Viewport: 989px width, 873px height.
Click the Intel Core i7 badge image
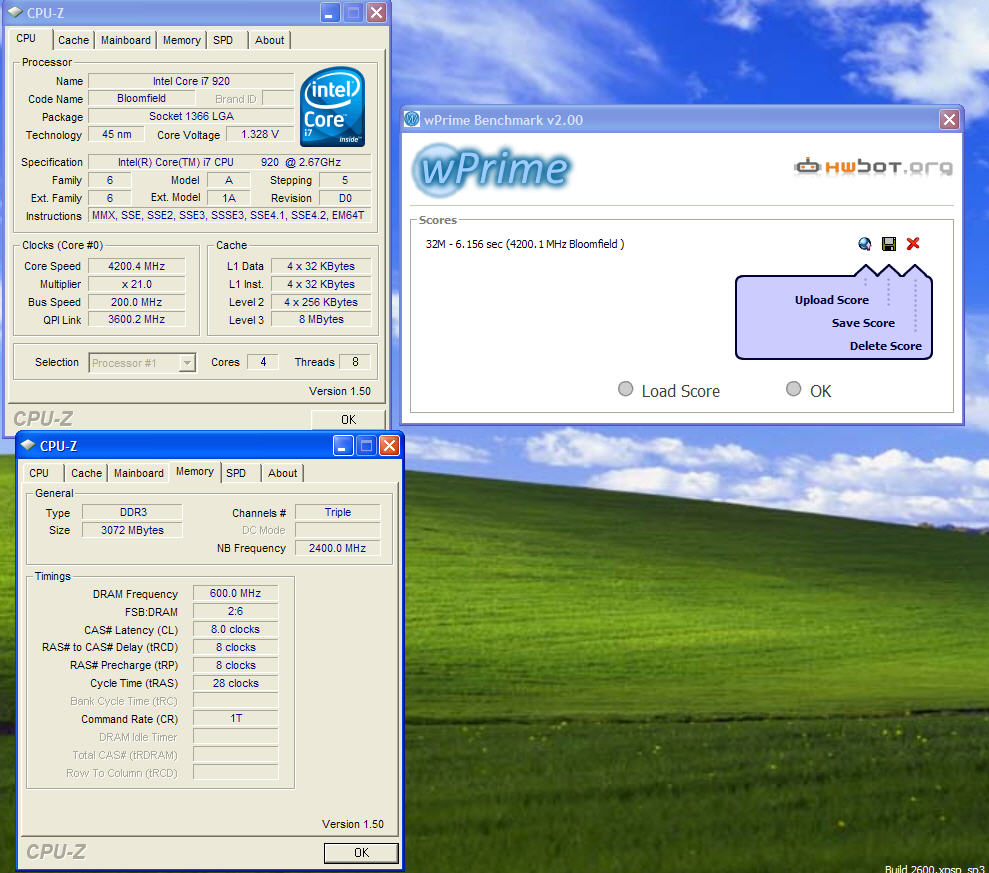coord(332,107)
